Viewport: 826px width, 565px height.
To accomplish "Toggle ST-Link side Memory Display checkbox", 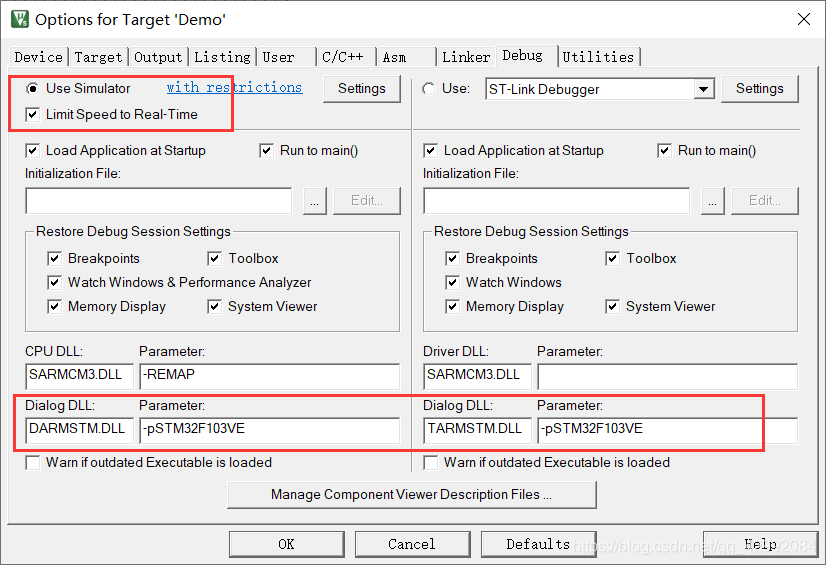I will (452, 306).
